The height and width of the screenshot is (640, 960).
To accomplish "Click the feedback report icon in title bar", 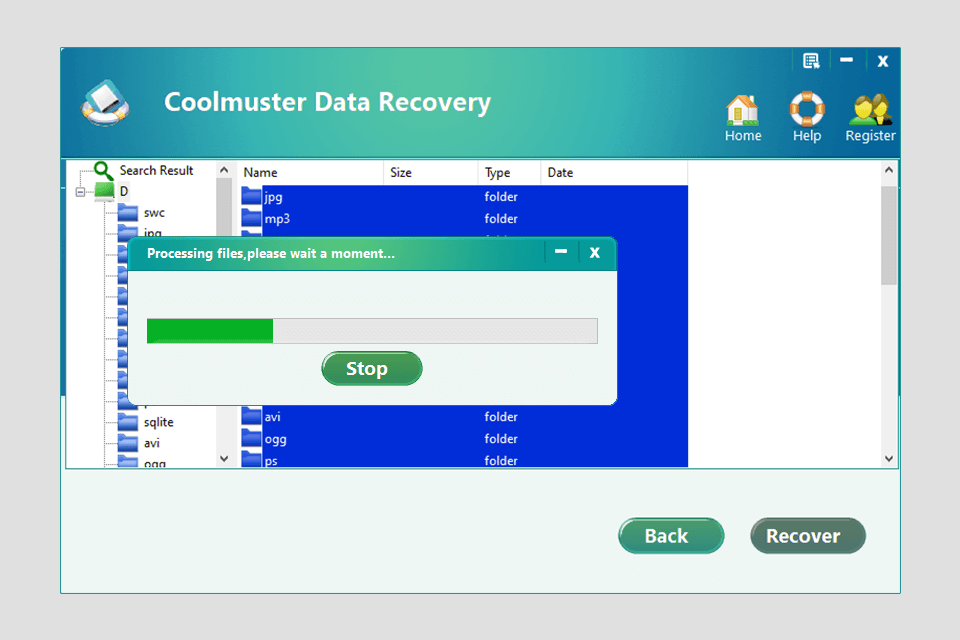I will tap(811, 60).
